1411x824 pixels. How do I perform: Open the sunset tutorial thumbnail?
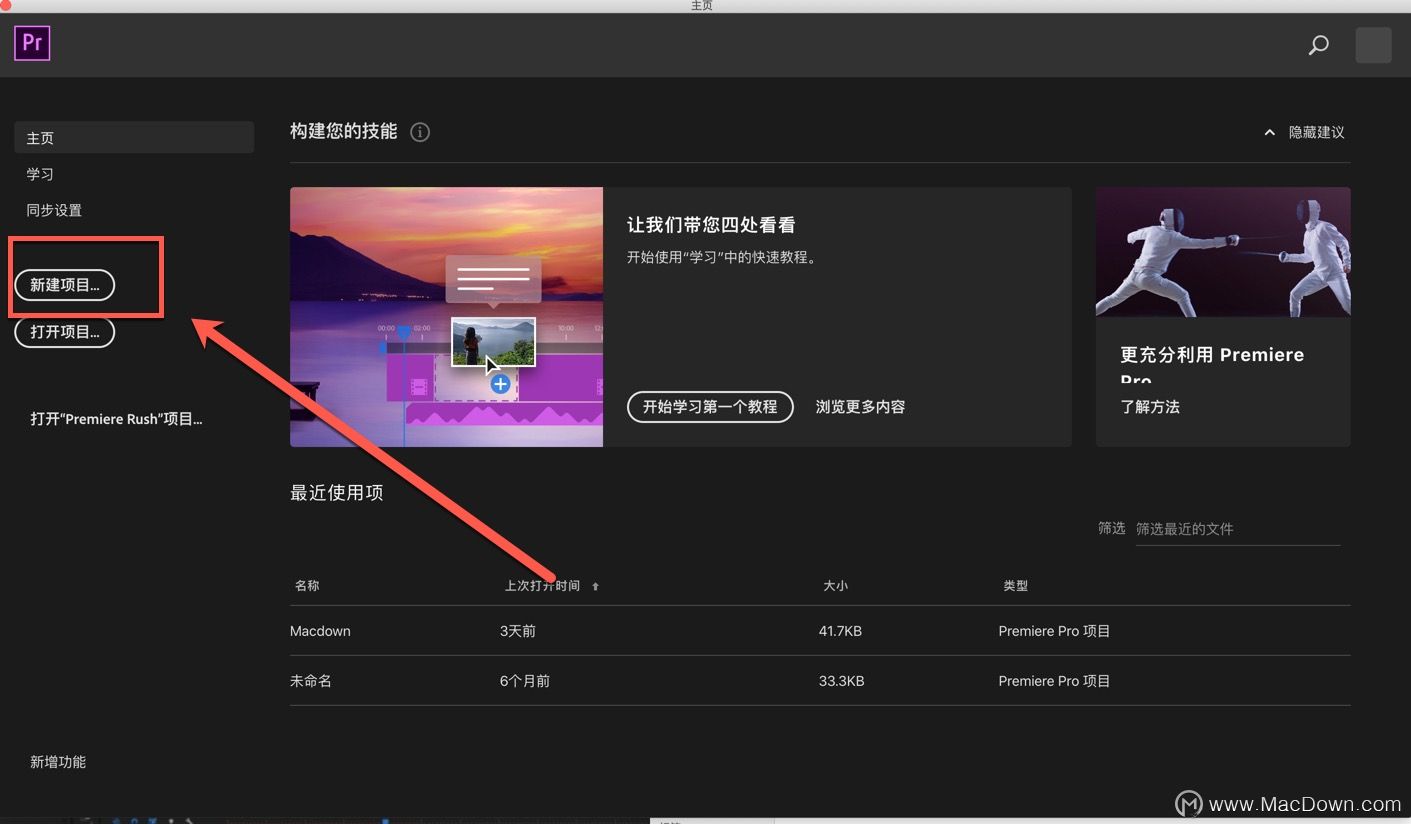446,317
